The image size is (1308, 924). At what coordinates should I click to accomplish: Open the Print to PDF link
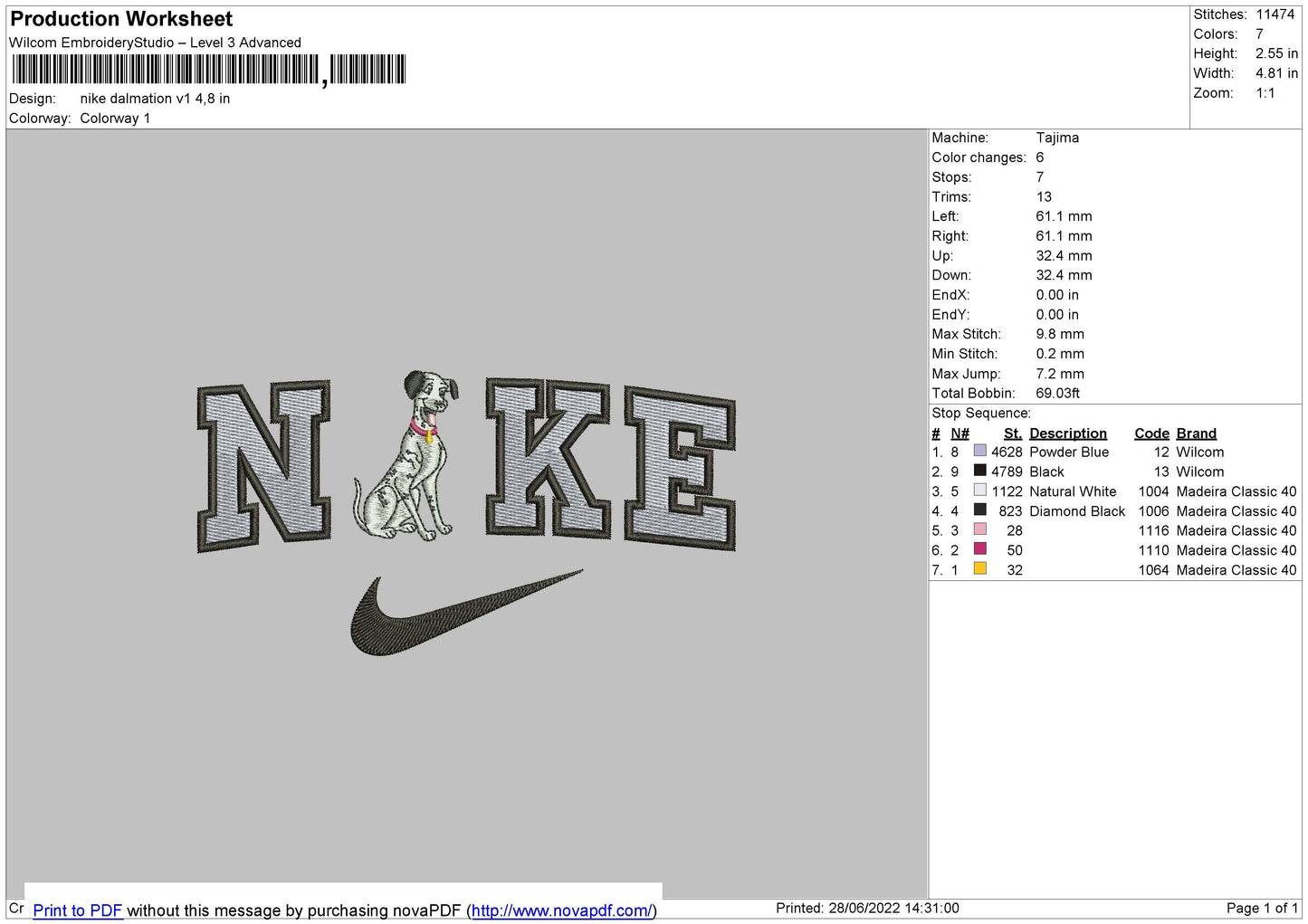coord(78,910)
